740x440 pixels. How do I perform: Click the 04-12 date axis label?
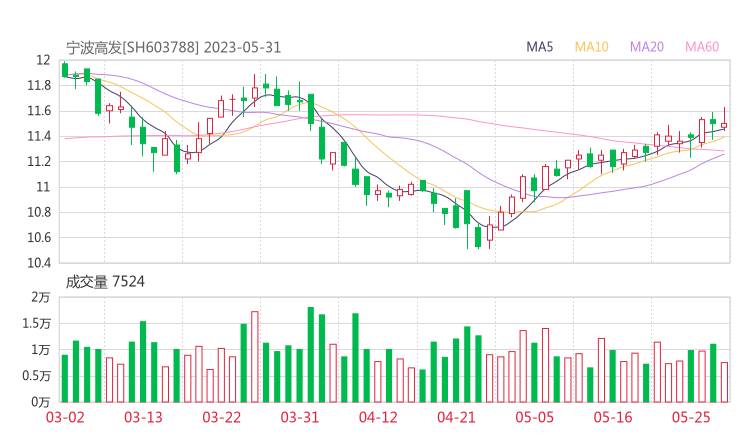(378, 417)
